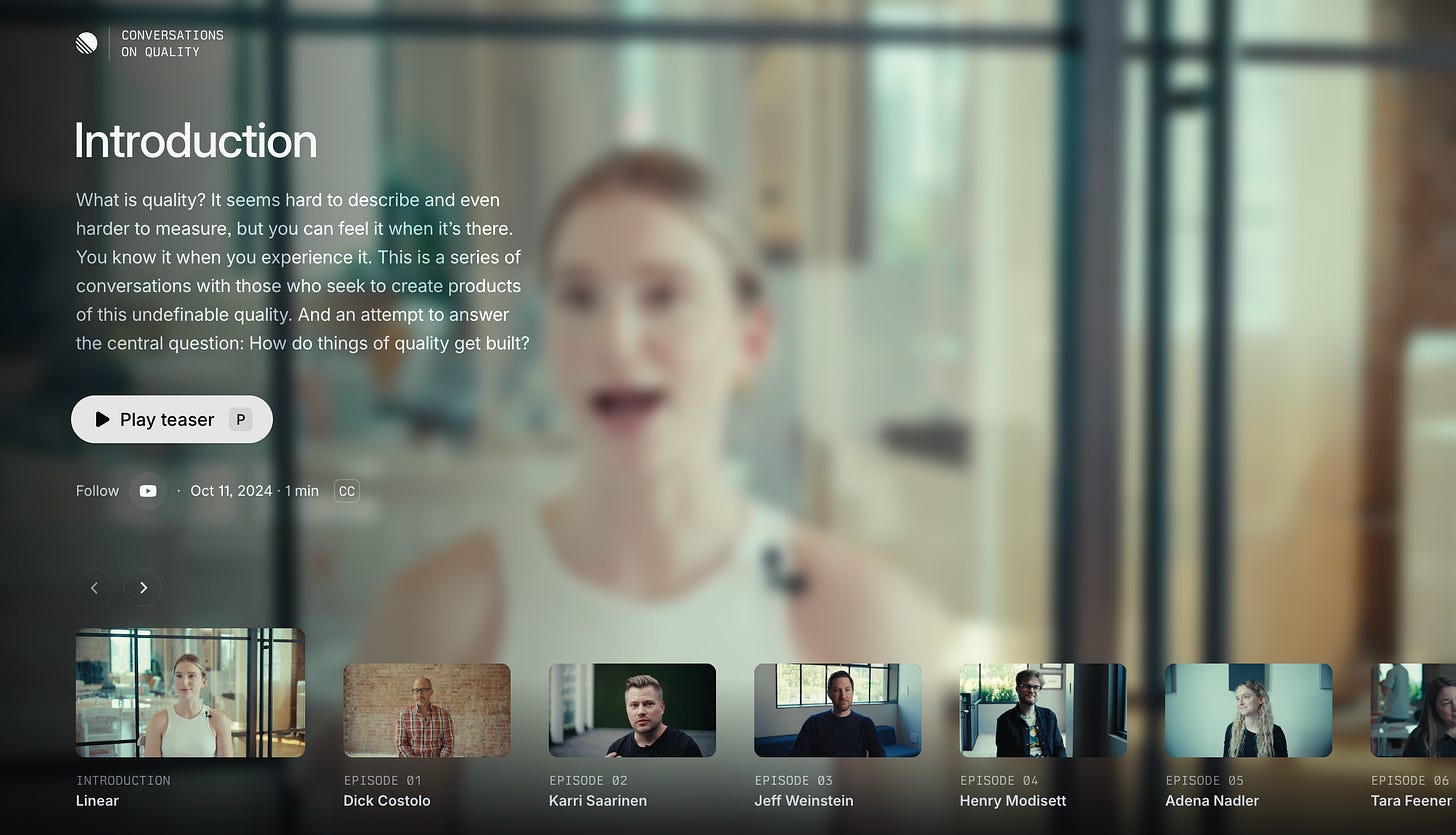This screenshot has height=835, width=1456.
Task: Open Episode 01 Dick Costolo thumbnail
Action: [x=427, y=710]
